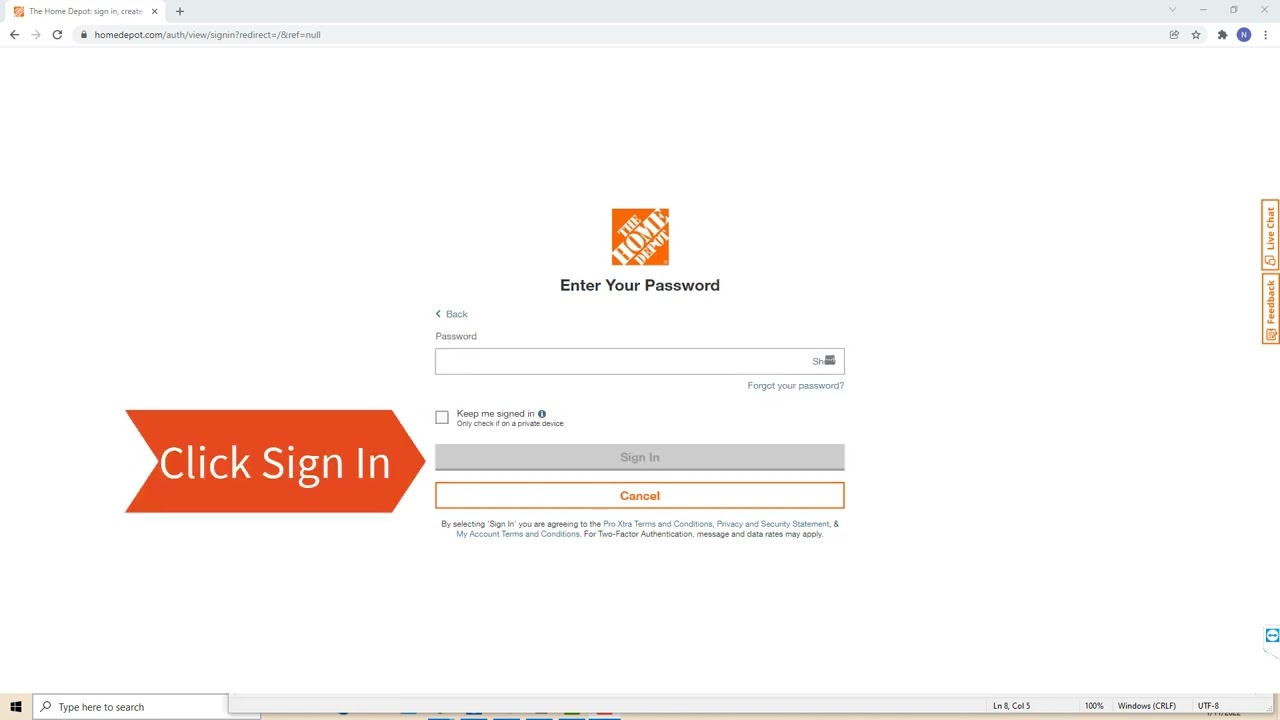Click the Windows (CRLF) status entry
This screenshot has width=1280, height=720.
tap(1147, 706)
